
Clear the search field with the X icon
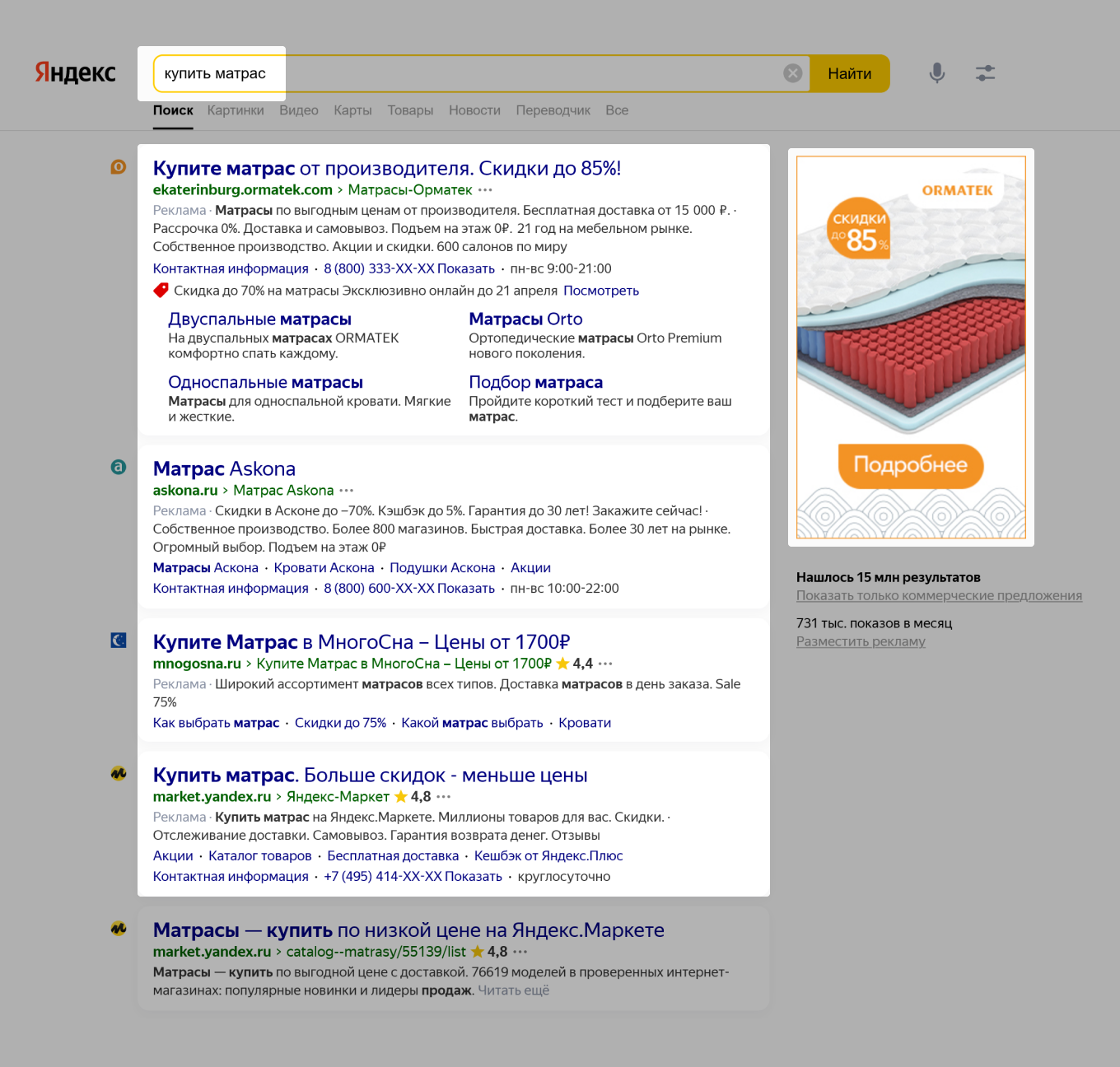point(792,73)
